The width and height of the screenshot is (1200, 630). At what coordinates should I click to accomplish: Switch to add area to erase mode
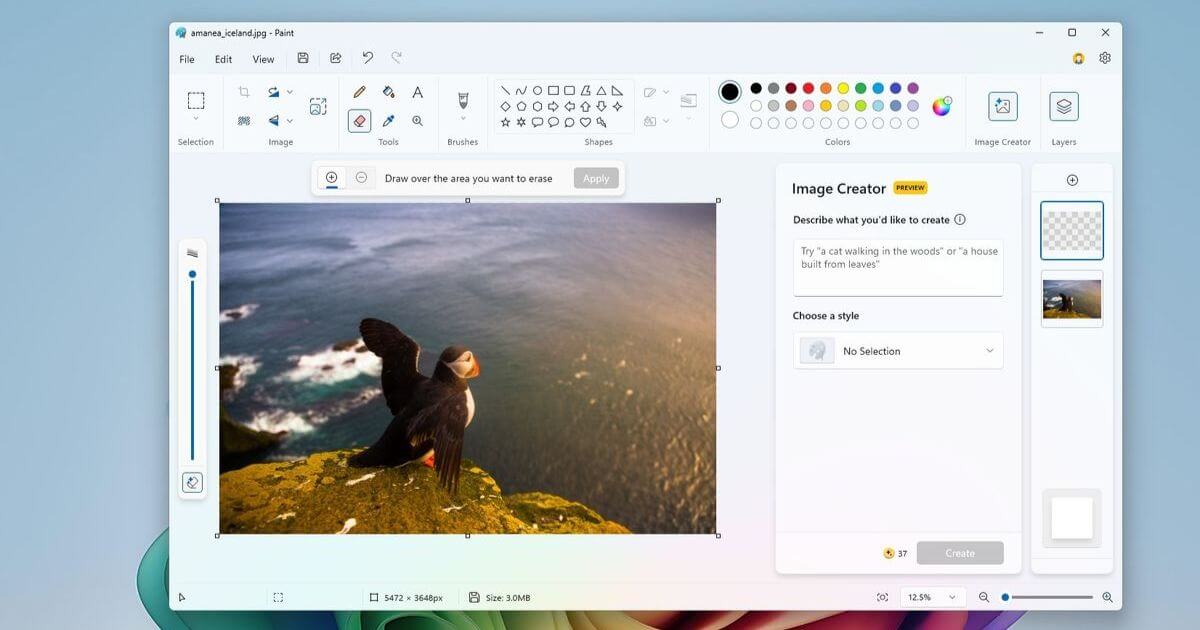coord(331,178)
